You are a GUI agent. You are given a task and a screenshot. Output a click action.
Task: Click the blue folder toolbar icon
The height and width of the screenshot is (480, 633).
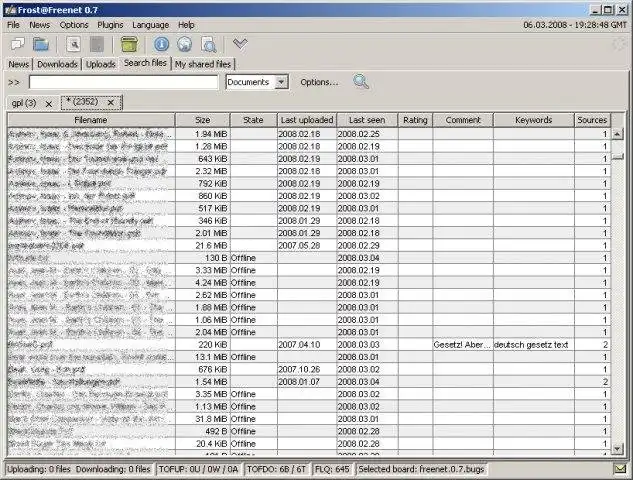(x=41, y=44)
